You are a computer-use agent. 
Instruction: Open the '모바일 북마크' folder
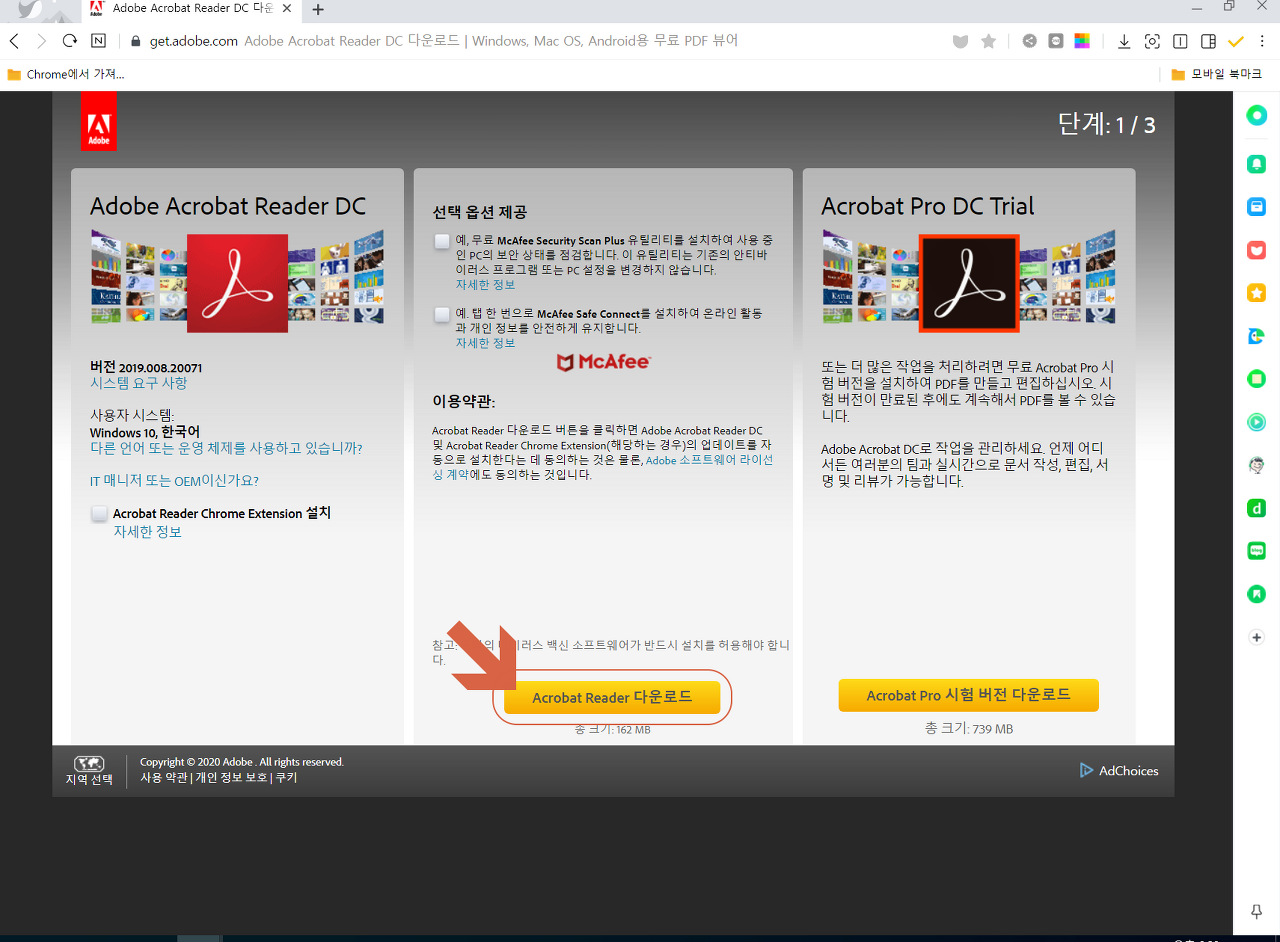click(x=1216, y=74)
